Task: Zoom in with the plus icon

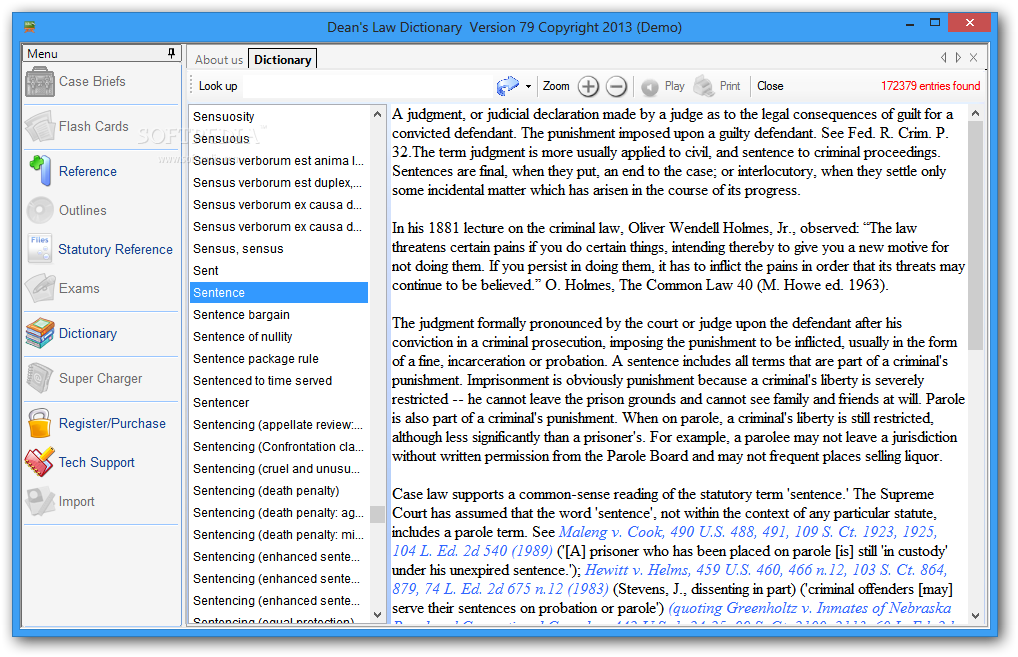Action: point(588,86)
